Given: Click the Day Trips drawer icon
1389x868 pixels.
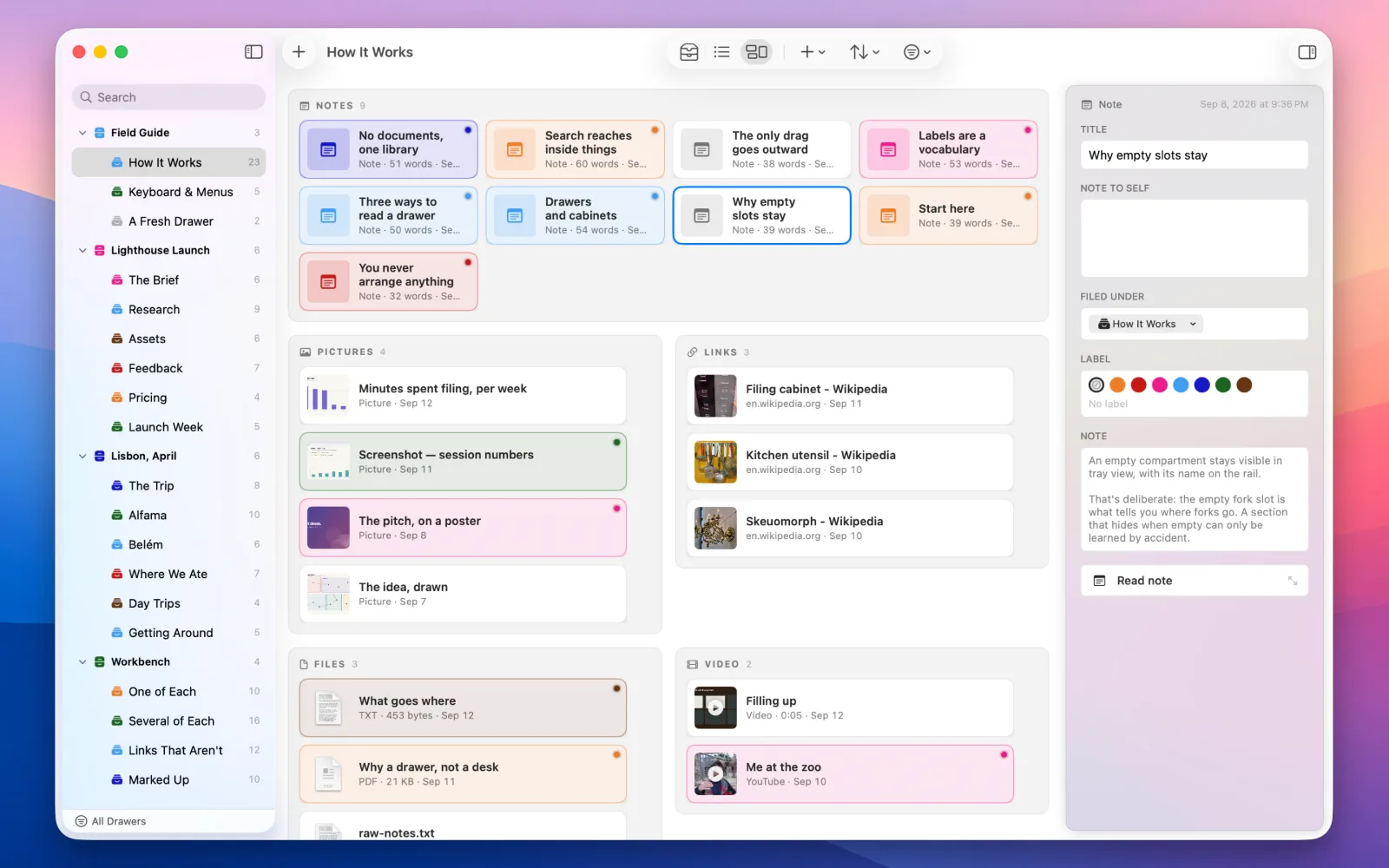Looking at the screenshot, I should tap(117, 603).
